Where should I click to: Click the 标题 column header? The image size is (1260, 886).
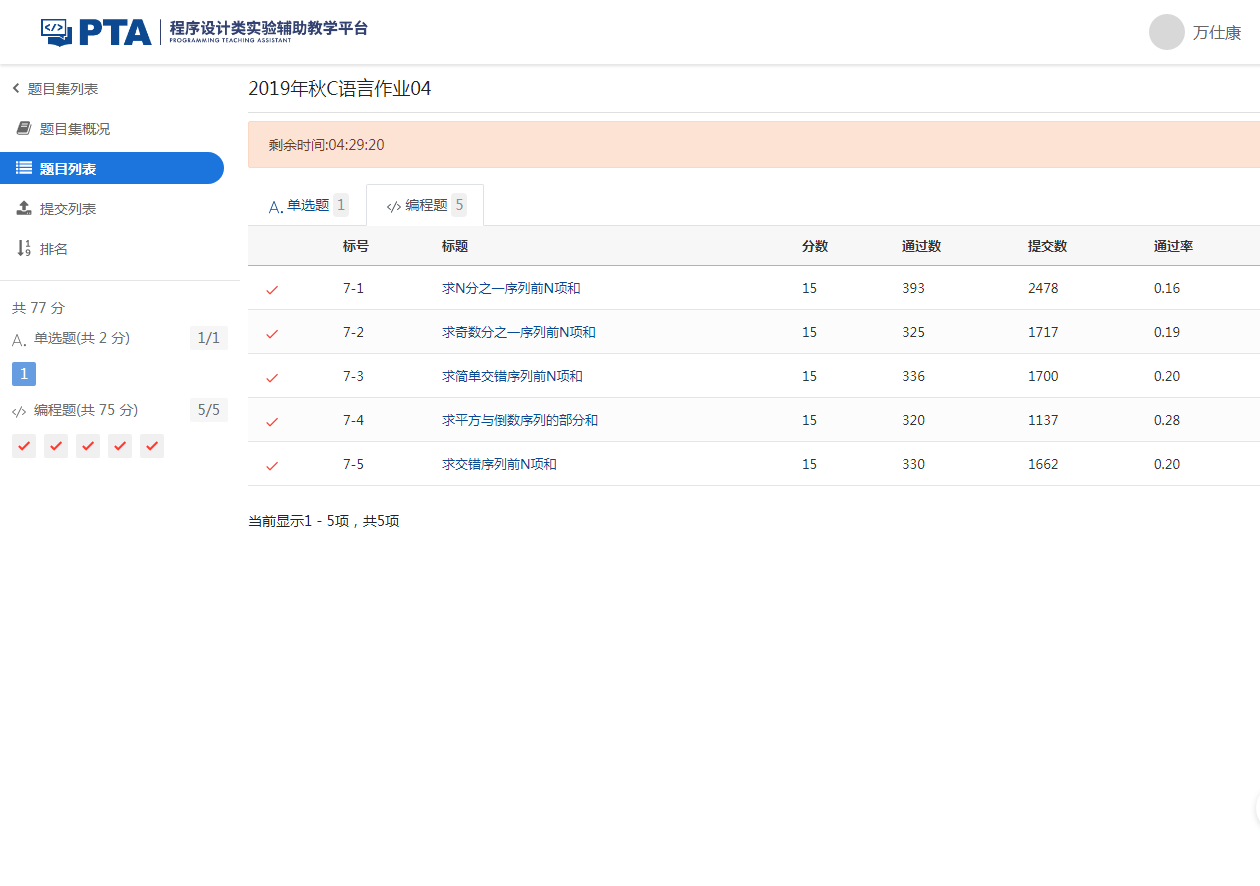[455, 246]
